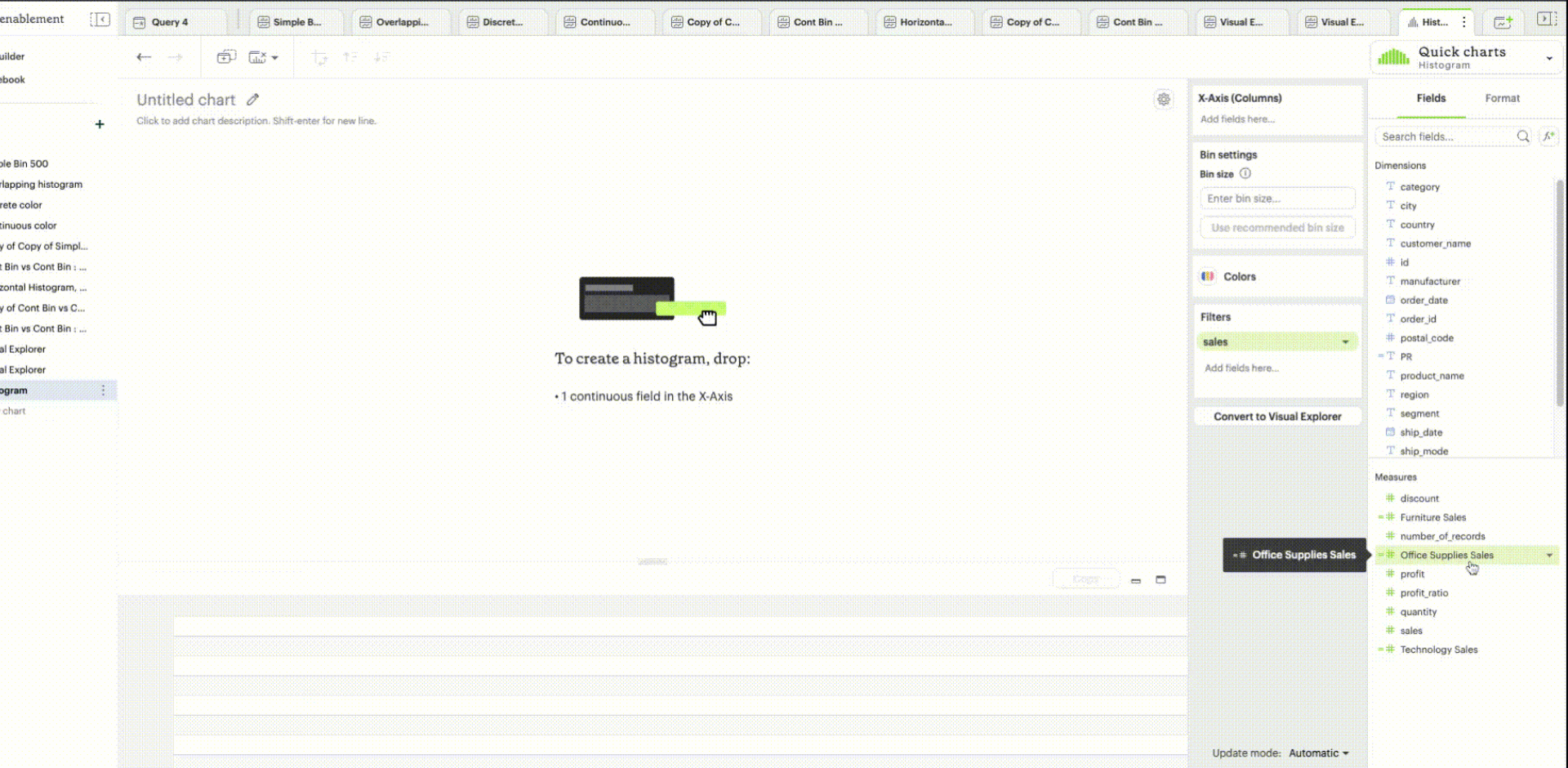This screenshot has height=768, width=1568.
Task: Click pencil icon to rename Untitled chart
Action: click(253, 100)
